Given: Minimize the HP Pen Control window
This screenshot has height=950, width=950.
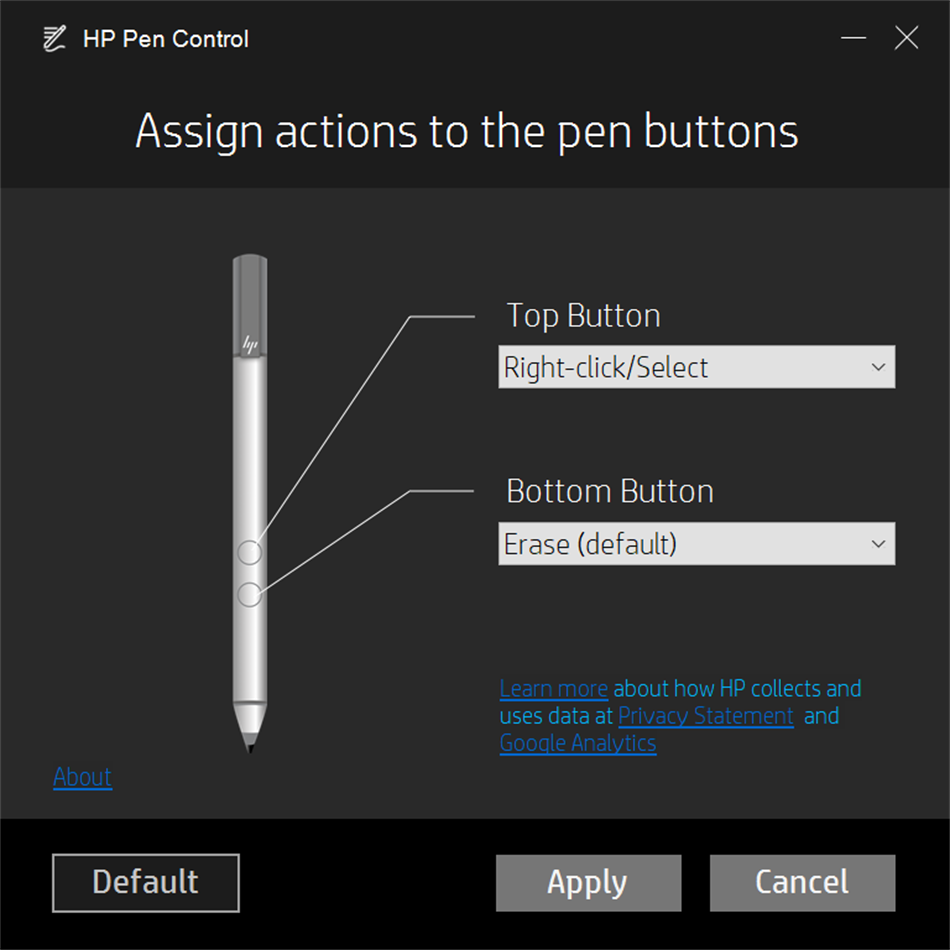Looking at the screenshot, I should (853, 39).
